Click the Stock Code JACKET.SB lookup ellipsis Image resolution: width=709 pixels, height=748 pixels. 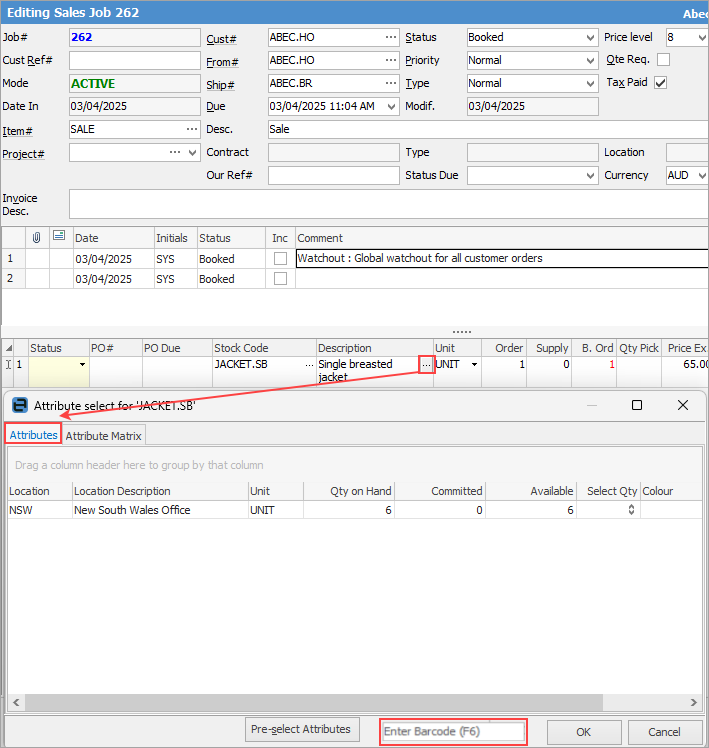309,365
